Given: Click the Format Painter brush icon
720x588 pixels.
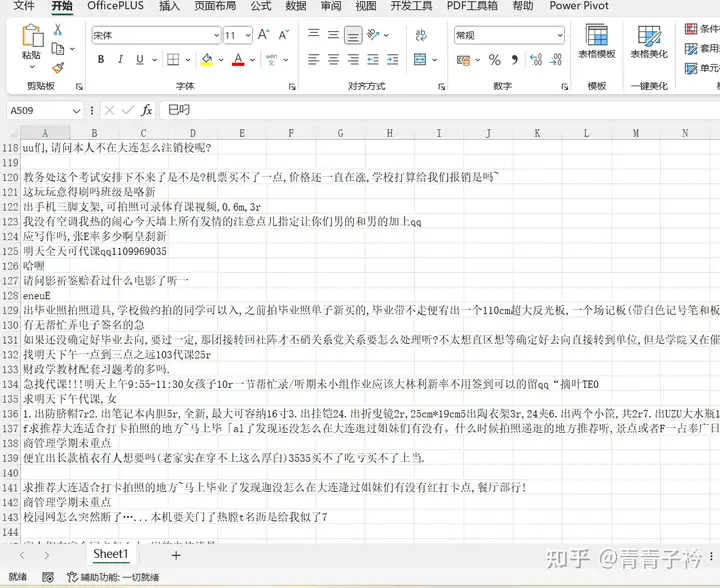Looking at the screenshot, I should click(58, 68).
